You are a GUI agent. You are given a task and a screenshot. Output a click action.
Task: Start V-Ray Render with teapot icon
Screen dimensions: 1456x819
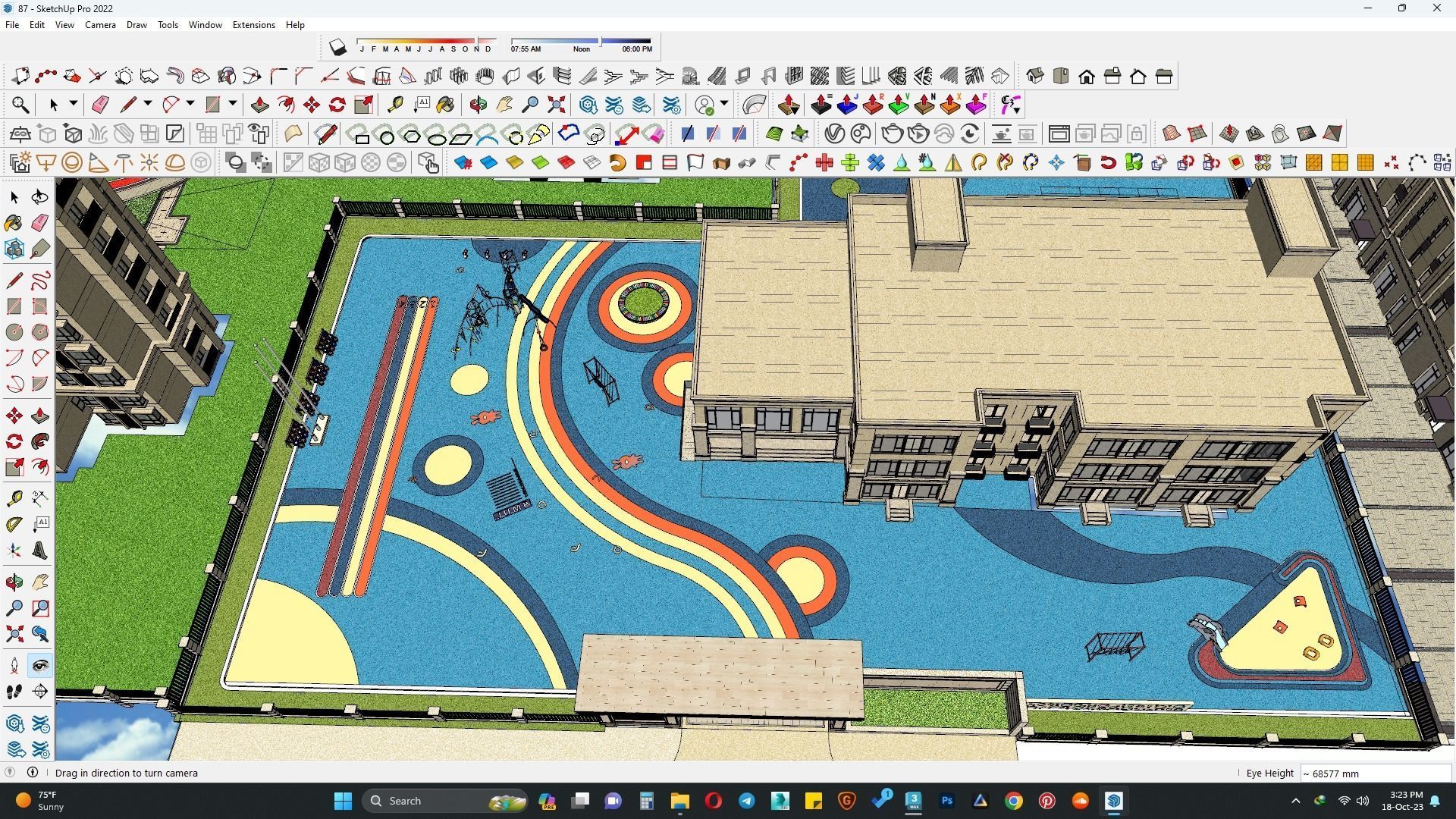892,134
